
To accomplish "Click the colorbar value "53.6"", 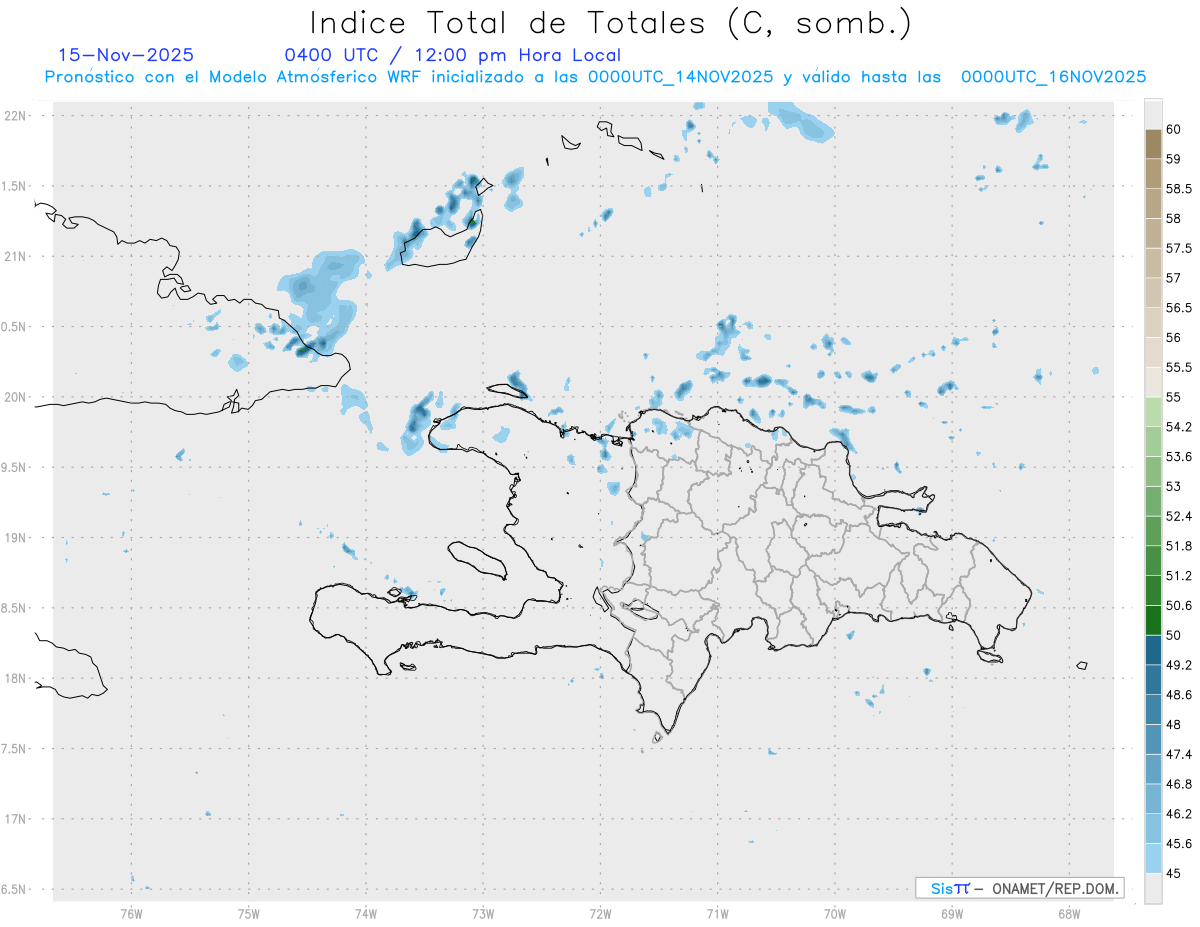I will 1178,457.
